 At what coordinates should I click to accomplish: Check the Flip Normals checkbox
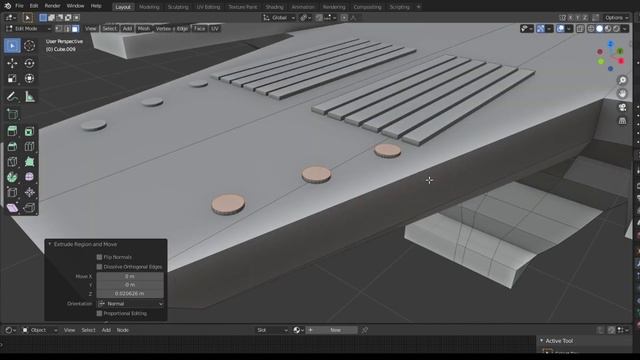[x=99, y=257]
